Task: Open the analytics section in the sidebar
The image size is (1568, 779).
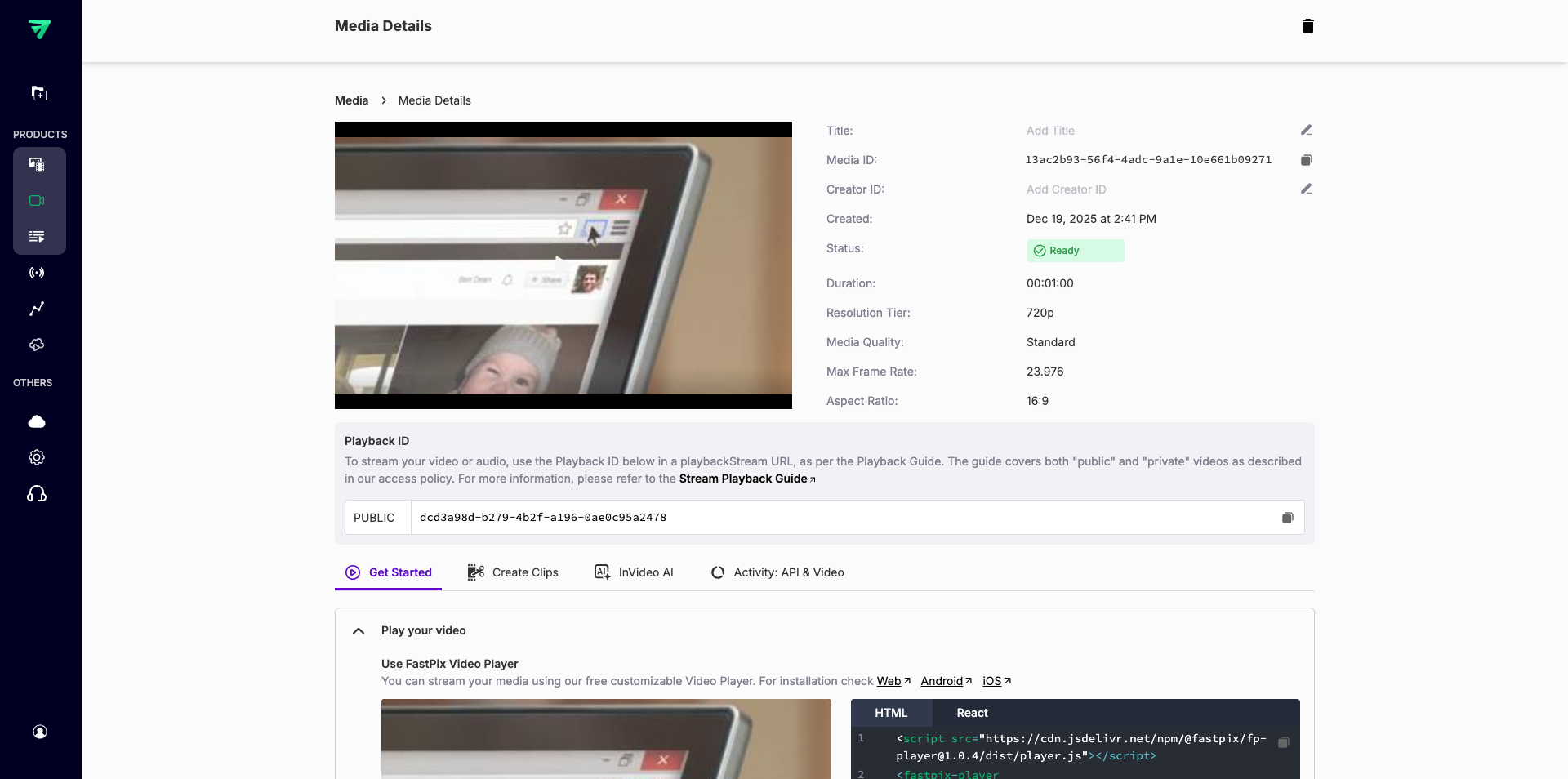Action: tap(36, 309)
